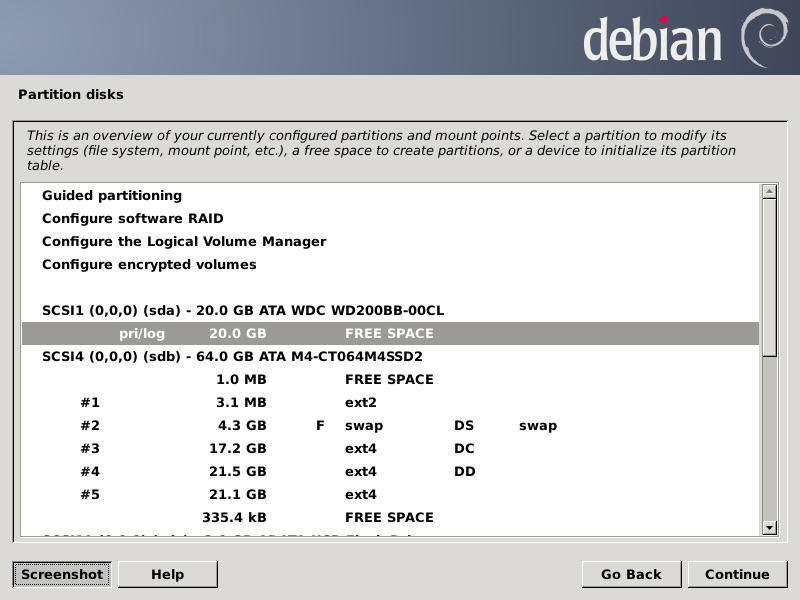
Task: Select Configure encrypted volumes
Action: coord(149,265)
